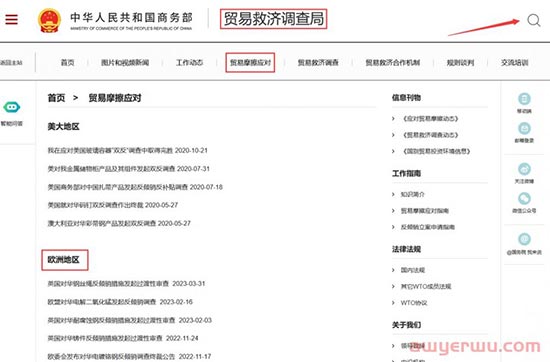
Task: Open the article dated 2020-07-31
Action: coord(129,169)
